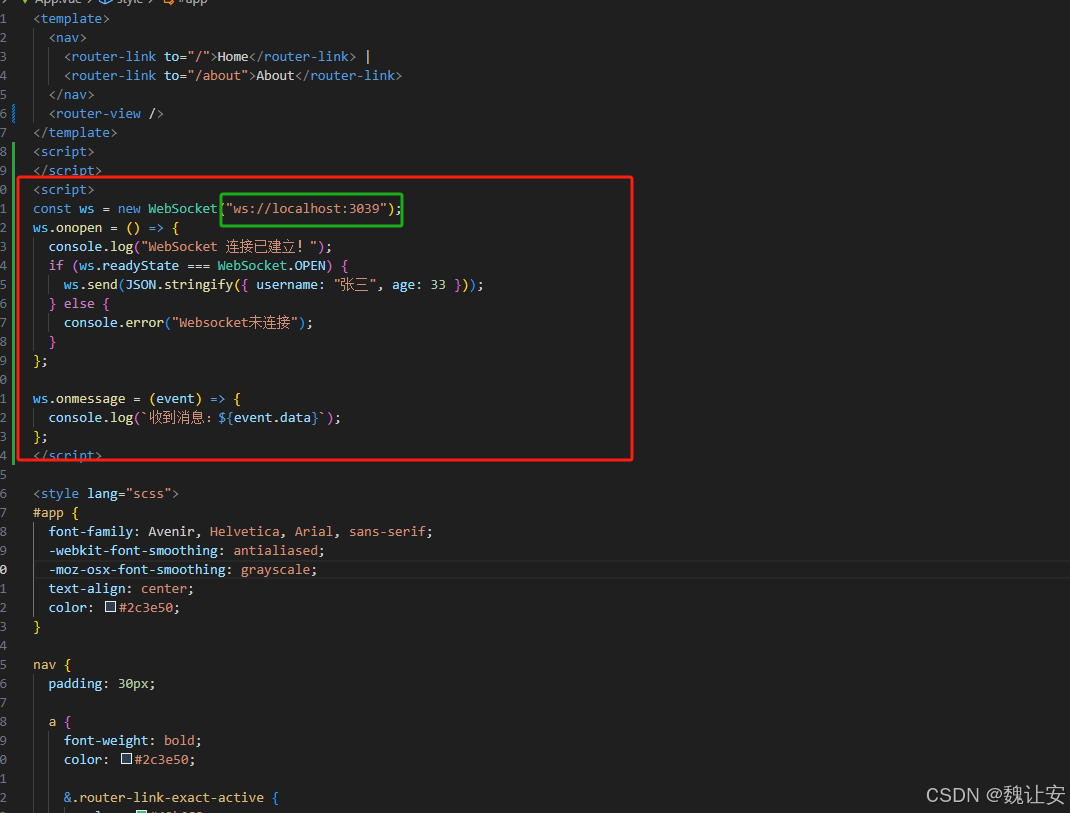
Task: Select the WebSocket URL string ws://localhost:3039
Action: [x=310, y=208]
